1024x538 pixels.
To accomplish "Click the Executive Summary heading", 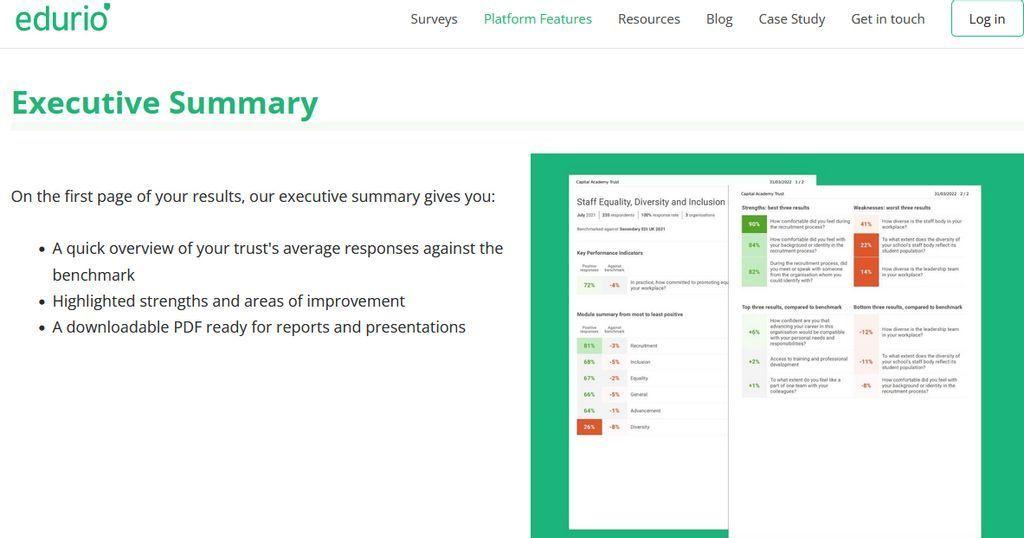I will coord(165,103).
